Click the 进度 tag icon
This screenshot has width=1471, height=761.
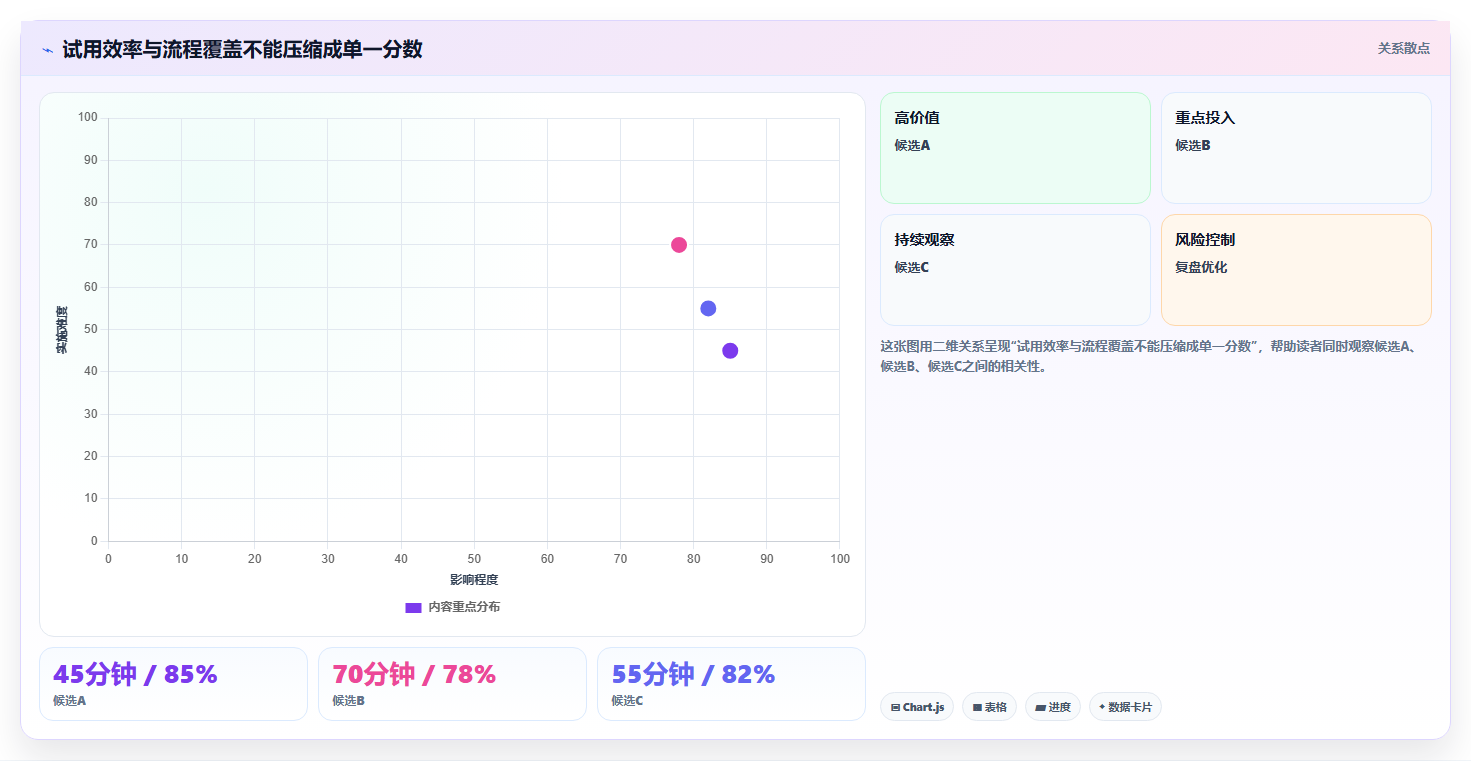click(x=1040, y=708)
